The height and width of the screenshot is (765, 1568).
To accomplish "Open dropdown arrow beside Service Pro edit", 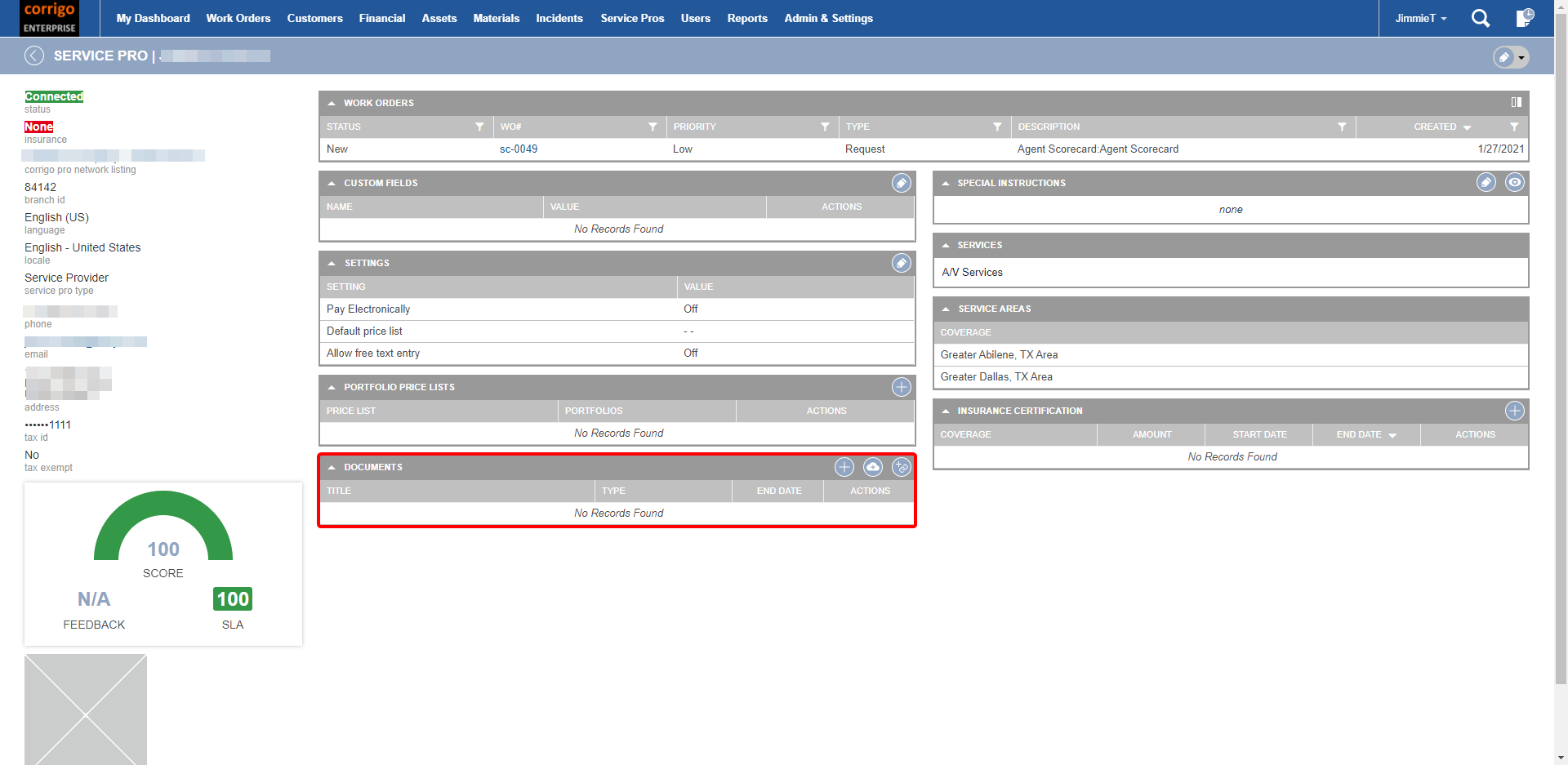I will click(1521, 57).
